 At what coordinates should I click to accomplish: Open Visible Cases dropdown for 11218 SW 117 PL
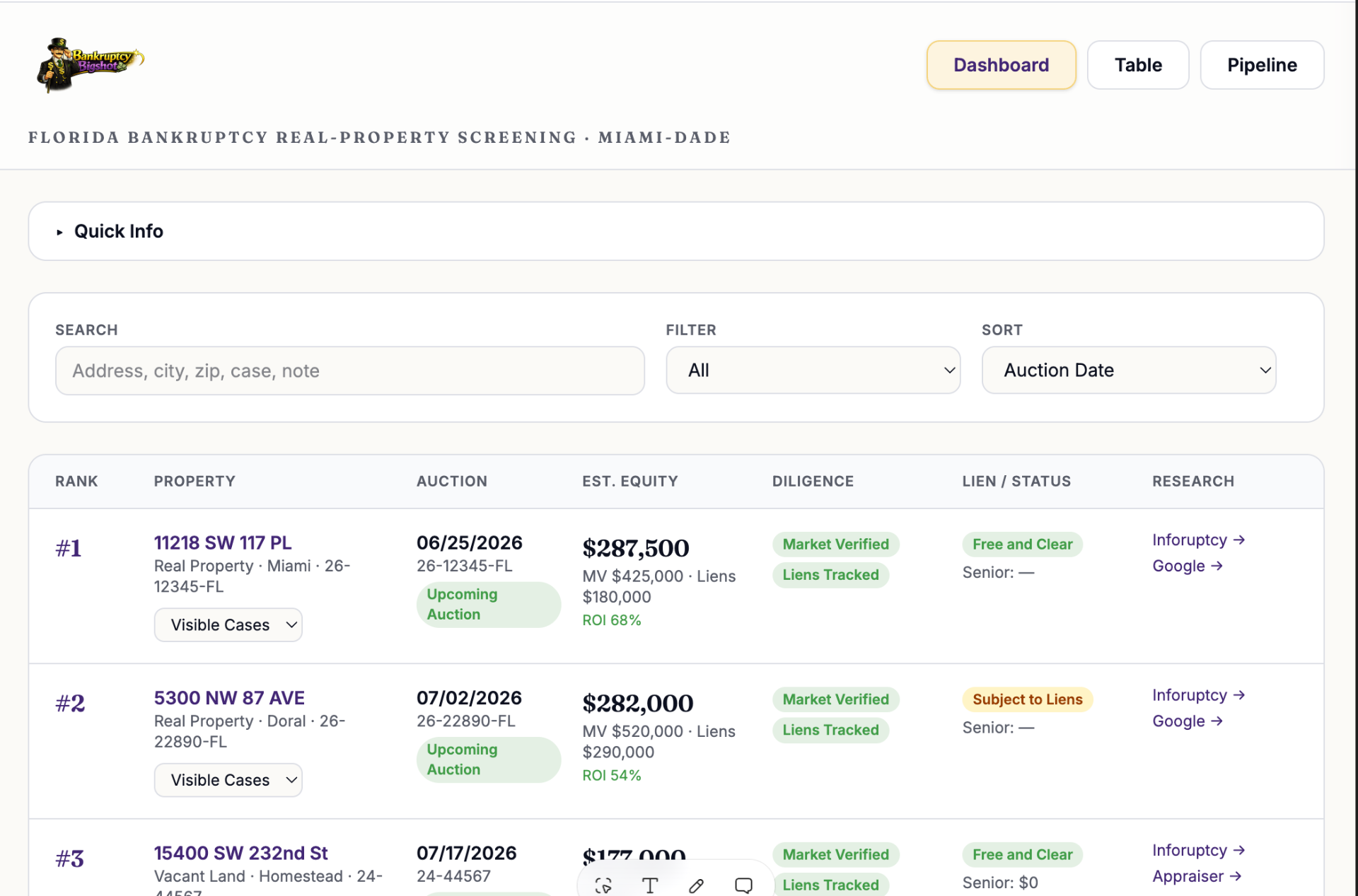click(x=228, y=625)
